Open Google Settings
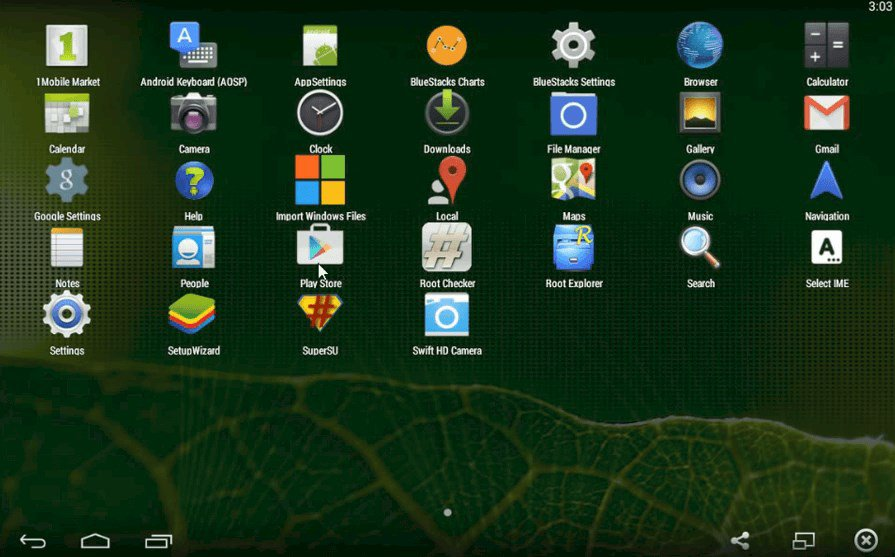 pyautogui.click(x=67, y=180)
